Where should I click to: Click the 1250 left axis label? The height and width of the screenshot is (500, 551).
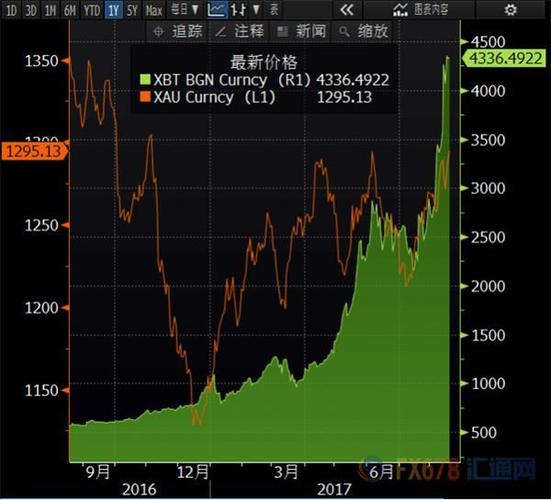[41, 226]
